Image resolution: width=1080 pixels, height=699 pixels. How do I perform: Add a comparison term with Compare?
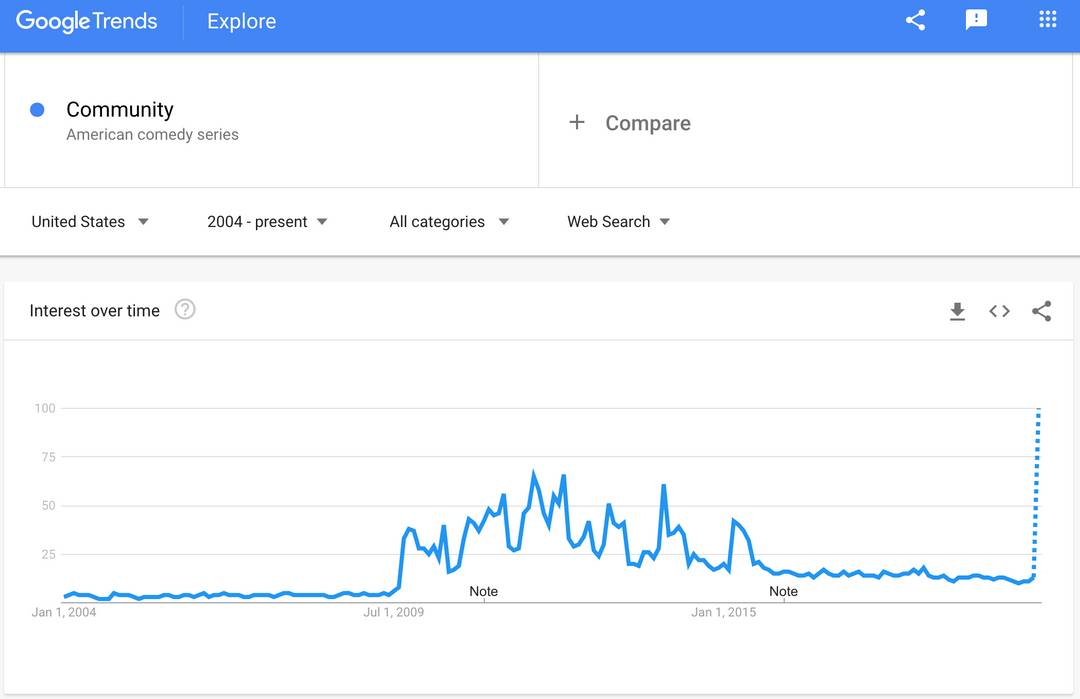(632, 122)
